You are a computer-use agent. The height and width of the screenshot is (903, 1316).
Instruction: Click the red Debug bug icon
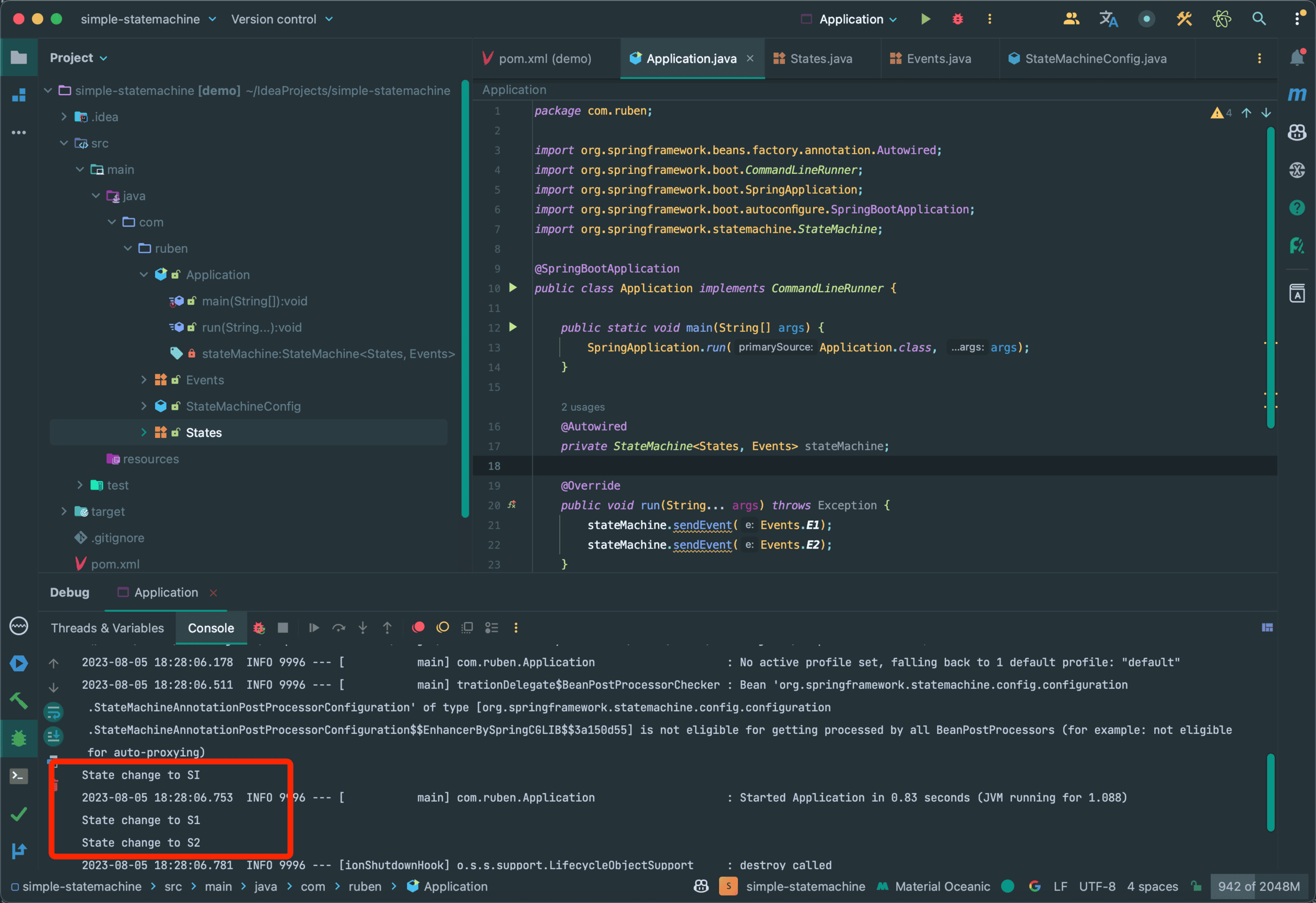click(957, 19)
